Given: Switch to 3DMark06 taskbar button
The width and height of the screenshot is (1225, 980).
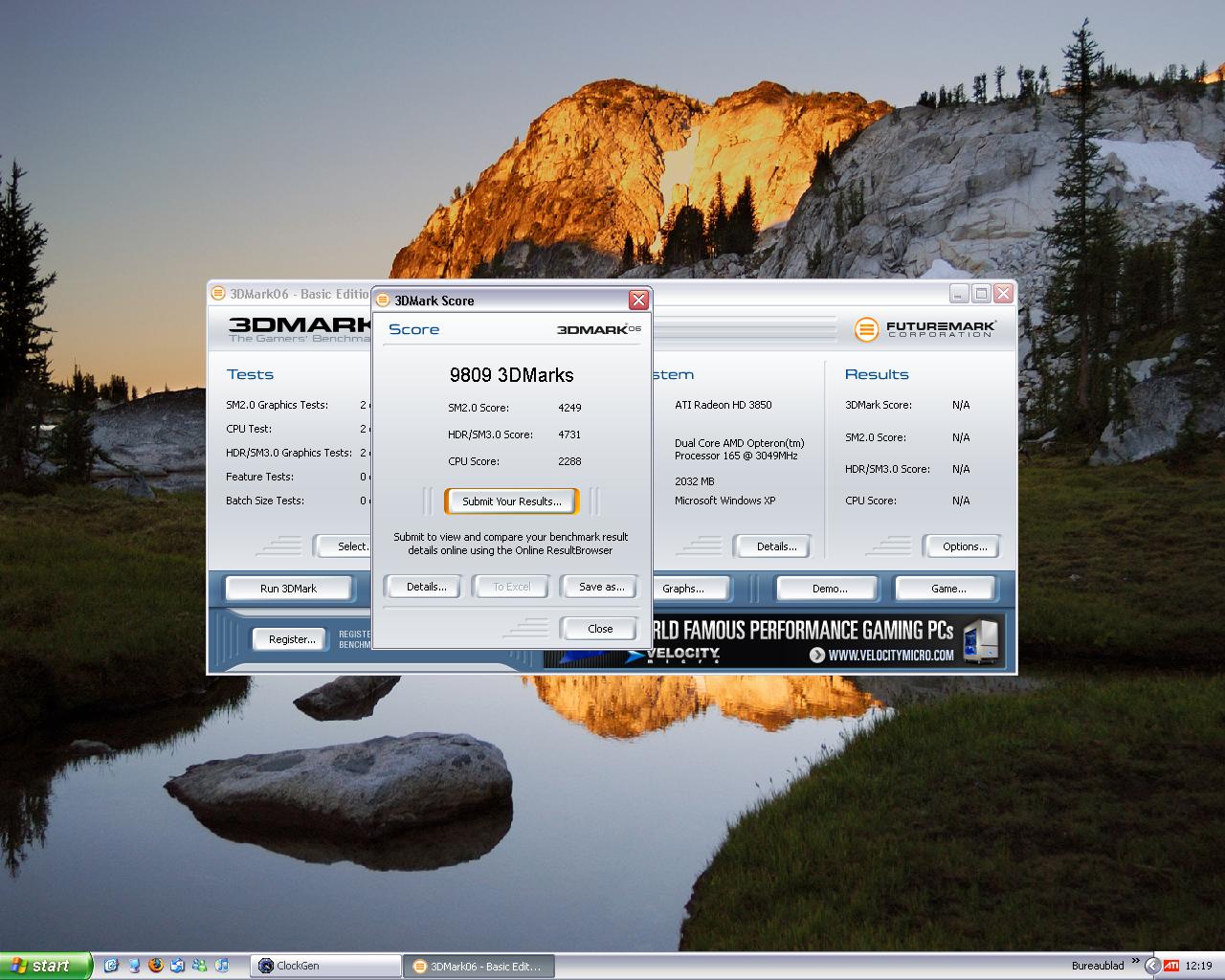Looking at the screenshot, I should [x=479, y=967].
